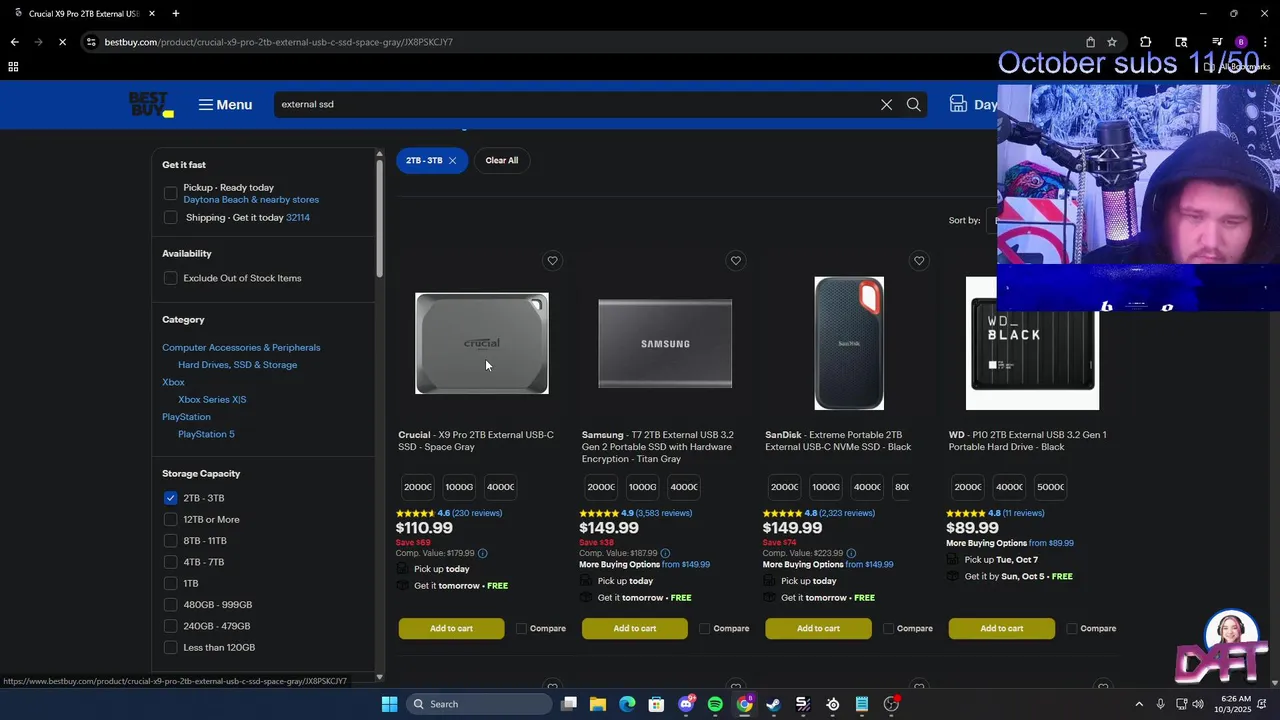Check the 480GB - 999GB capacity
This screenshot has width=1280, height=720.
(170, 605)
